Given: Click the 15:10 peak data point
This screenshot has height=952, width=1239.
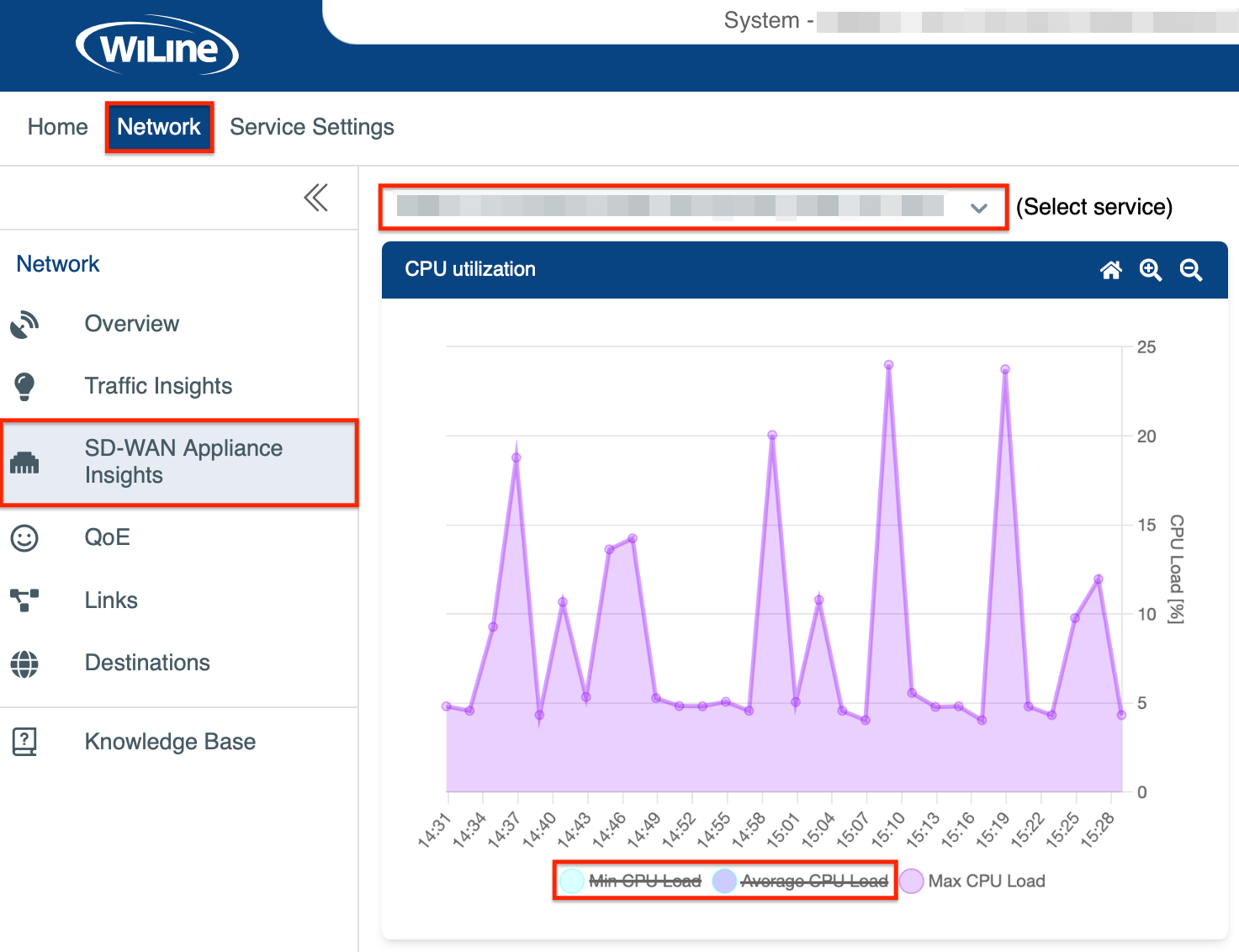Looking at the screenshot, I should pos(888,365).
